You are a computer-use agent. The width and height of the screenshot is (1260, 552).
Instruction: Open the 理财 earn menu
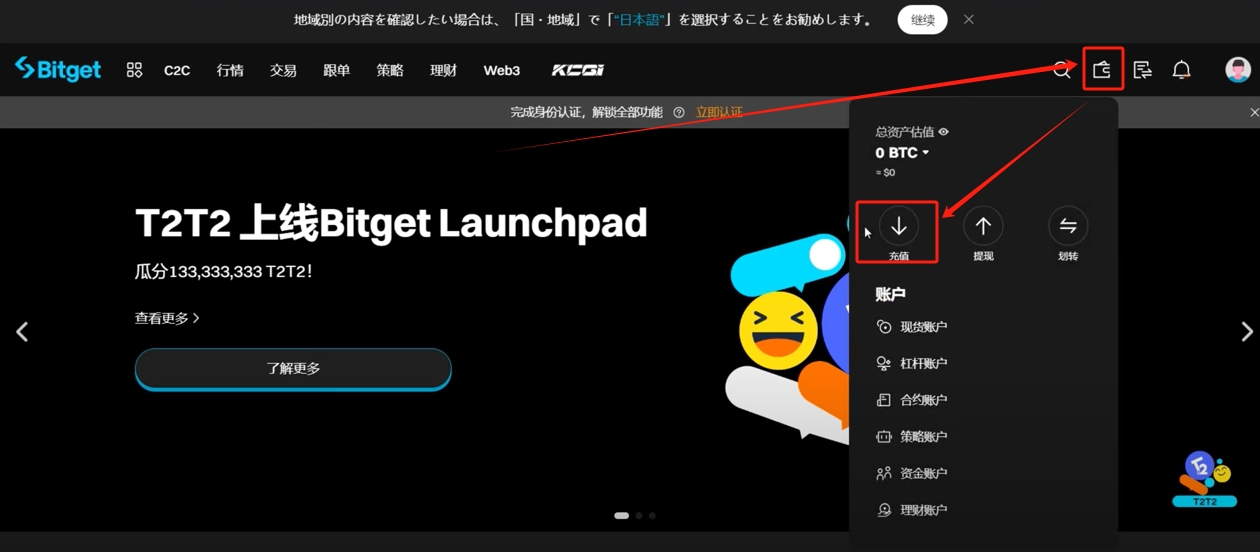point(443,70)
